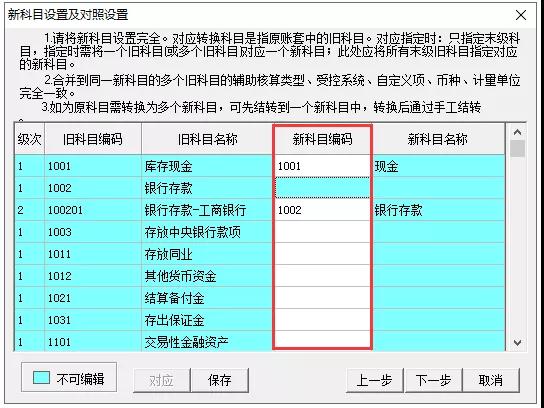Close the 新科目设置及对照设置 dialog
The image size is (544, 408).
pyautogui.click(x=521, y=15)
